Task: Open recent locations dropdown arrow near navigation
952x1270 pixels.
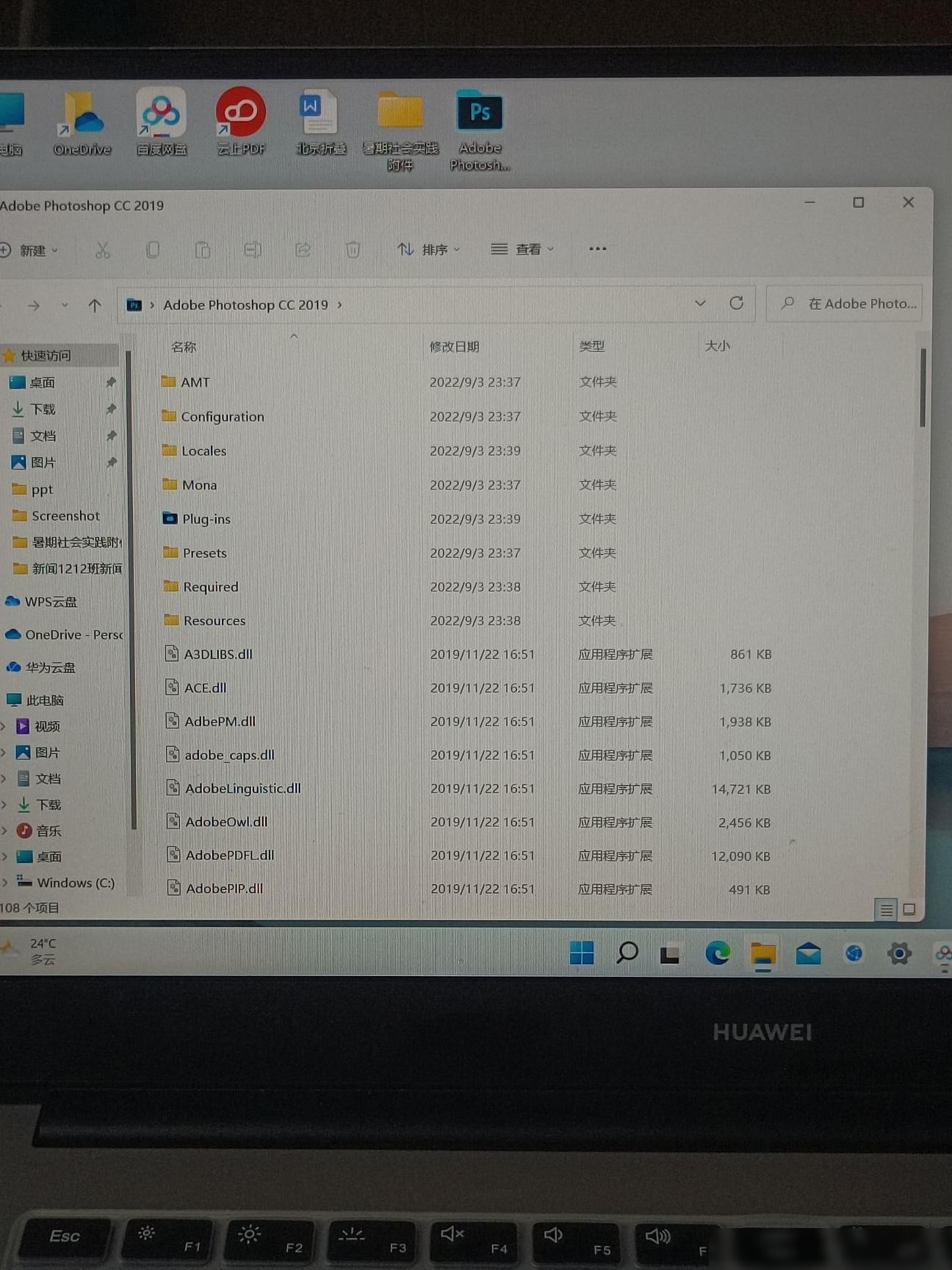Action: click(65, 305)
